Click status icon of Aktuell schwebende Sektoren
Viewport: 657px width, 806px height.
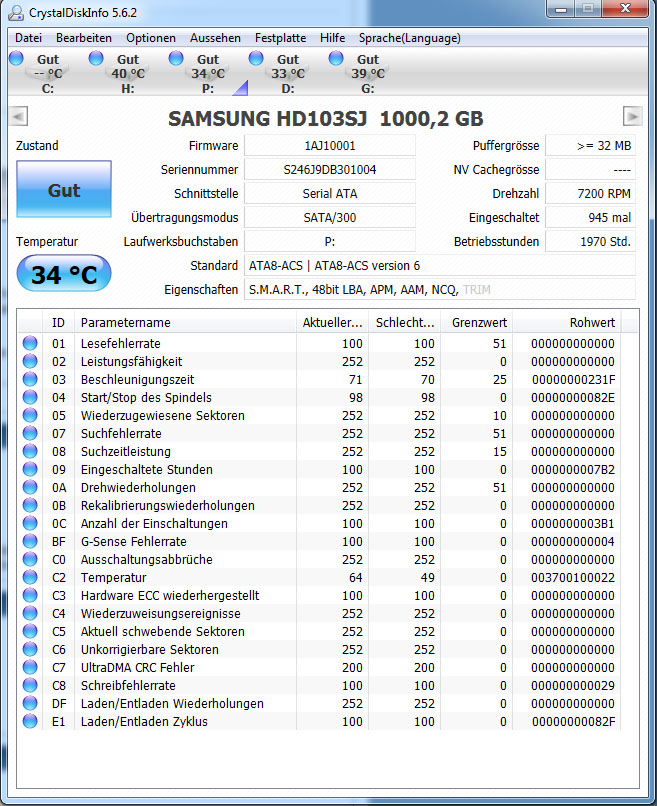30,631
